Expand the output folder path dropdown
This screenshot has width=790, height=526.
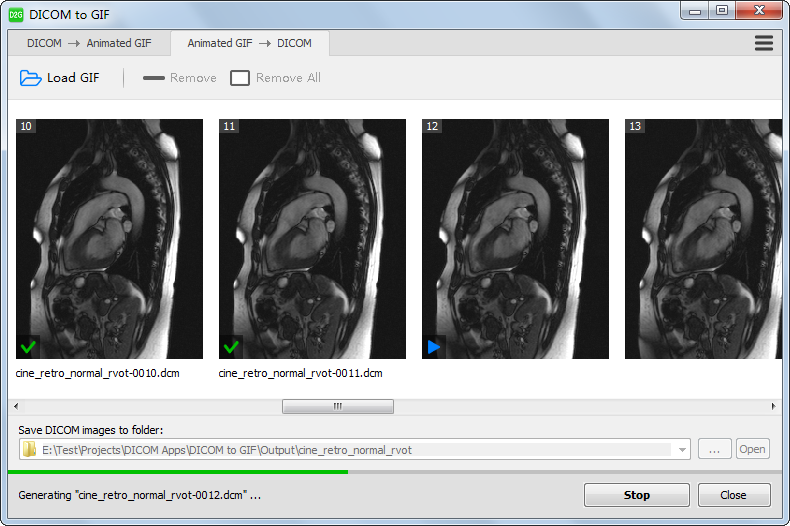(x=682, y=450)
